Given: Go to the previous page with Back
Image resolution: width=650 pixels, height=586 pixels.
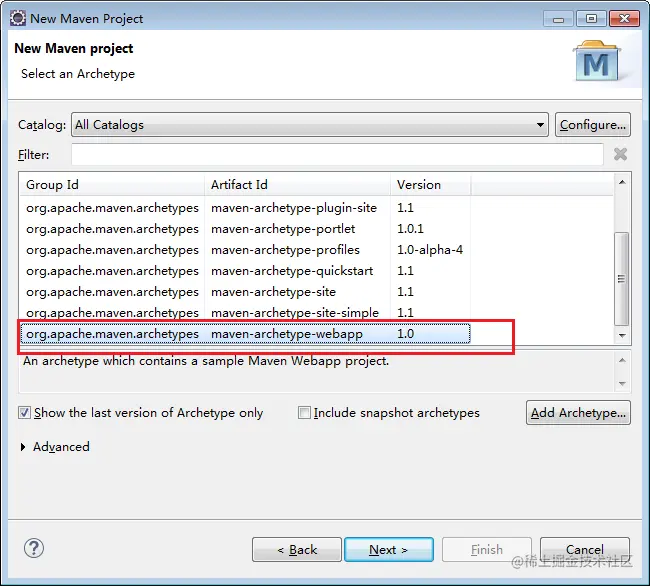Looking at the screenshot, I should (297, 550).
